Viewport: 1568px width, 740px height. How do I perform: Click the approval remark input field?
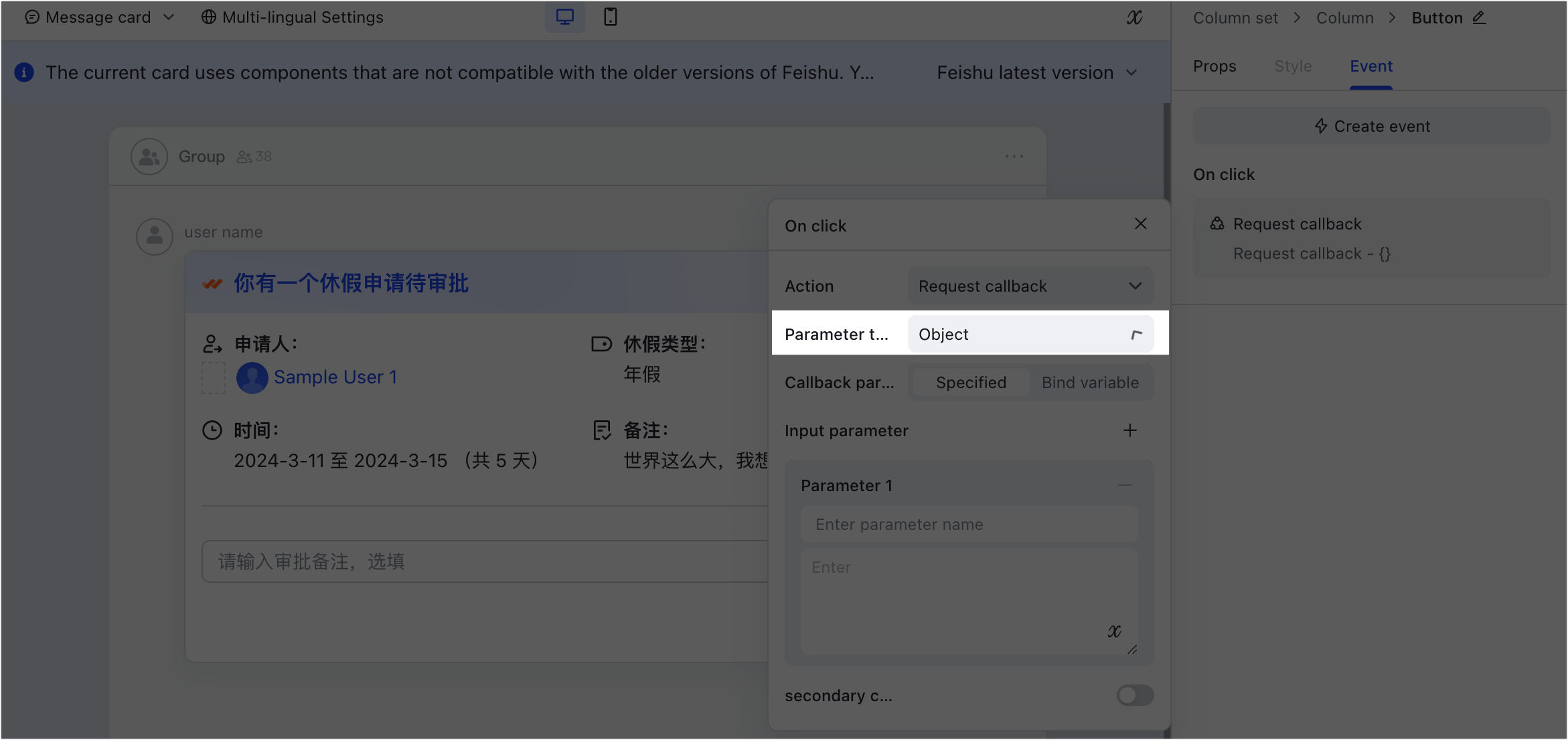(485, 561)
